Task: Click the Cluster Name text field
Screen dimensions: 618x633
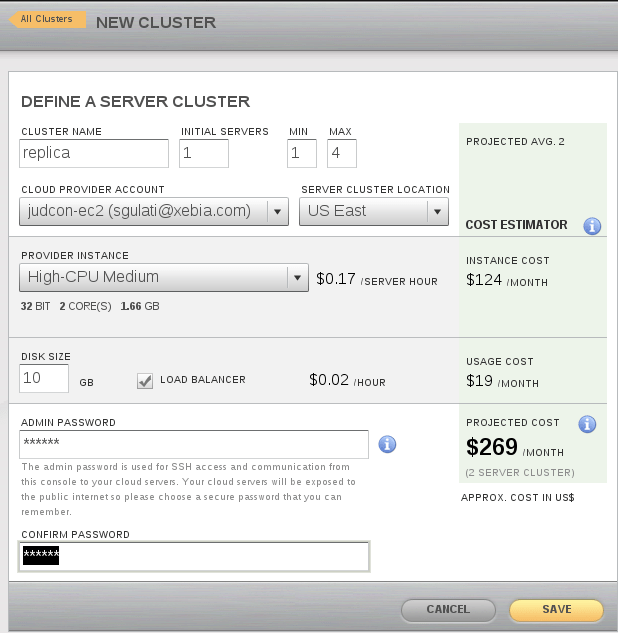Action: 94,153
